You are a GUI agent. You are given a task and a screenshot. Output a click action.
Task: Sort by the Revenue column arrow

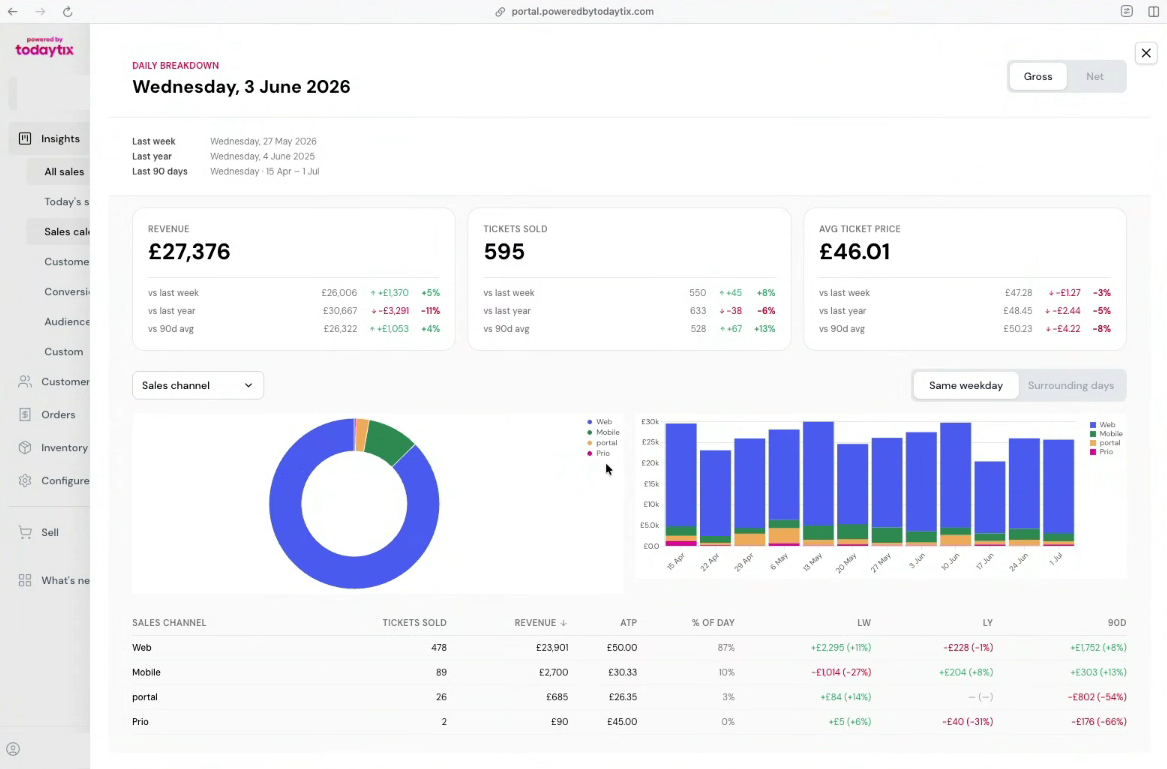(563, 623)
